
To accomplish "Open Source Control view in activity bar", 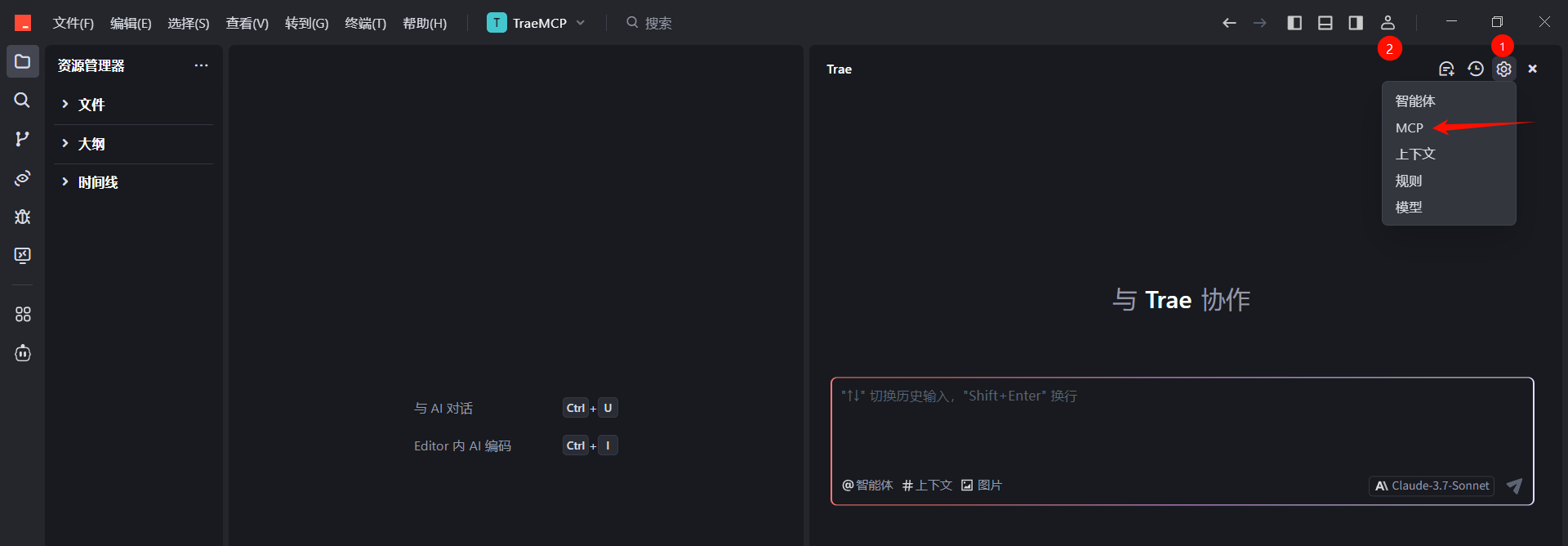I will (x=23, y=139).
